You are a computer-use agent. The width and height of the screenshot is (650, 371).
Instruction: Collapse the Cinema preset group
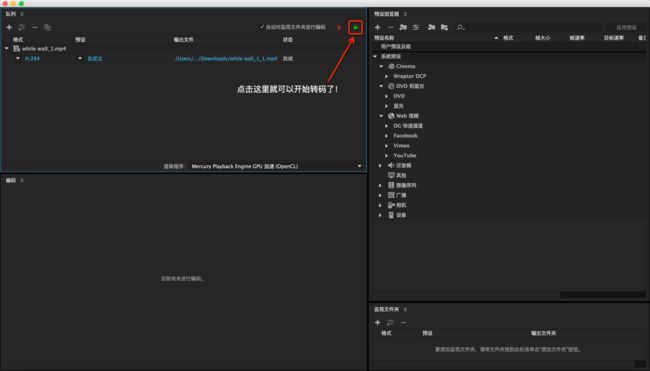click(381, 66)
